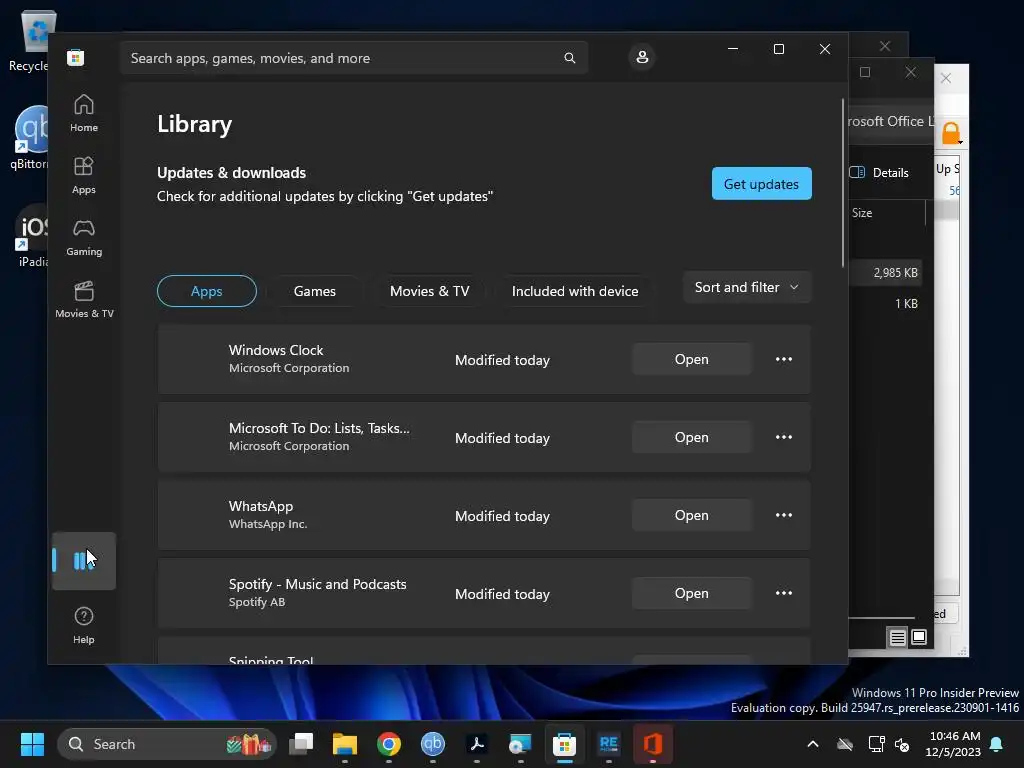This screenshot has height=768, width=1024.
Task: Show hidden system tray icons
Action: tap(813, 744)
